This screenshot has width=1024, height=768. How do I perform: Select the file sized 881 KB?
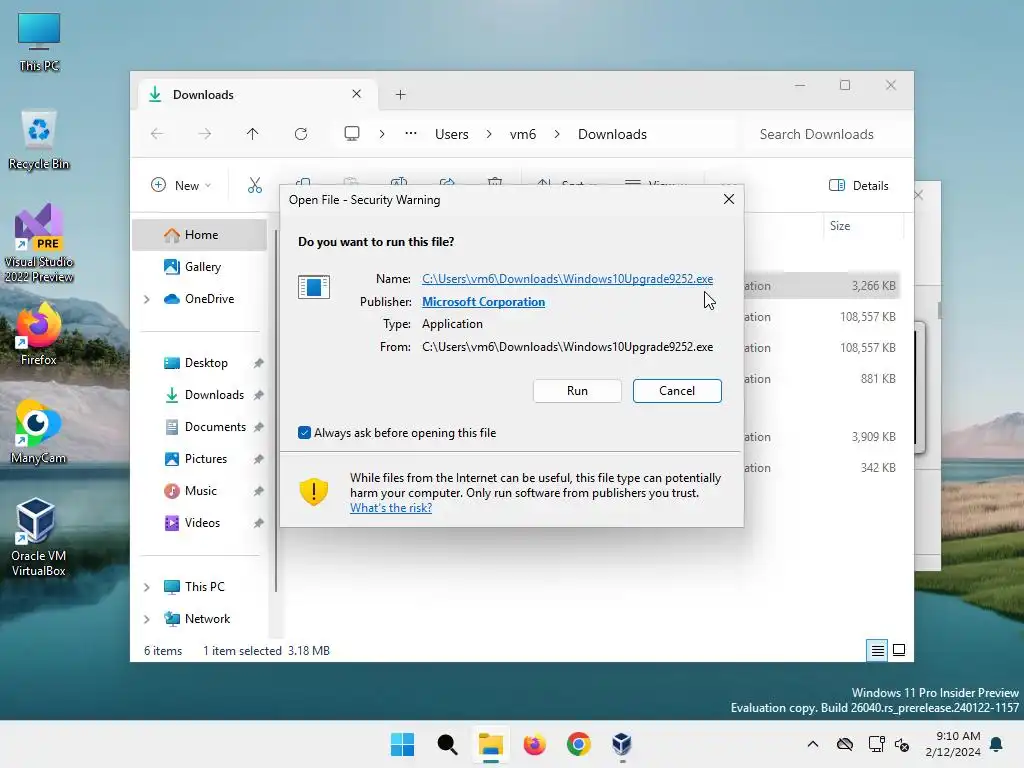[x=822, y=379]
